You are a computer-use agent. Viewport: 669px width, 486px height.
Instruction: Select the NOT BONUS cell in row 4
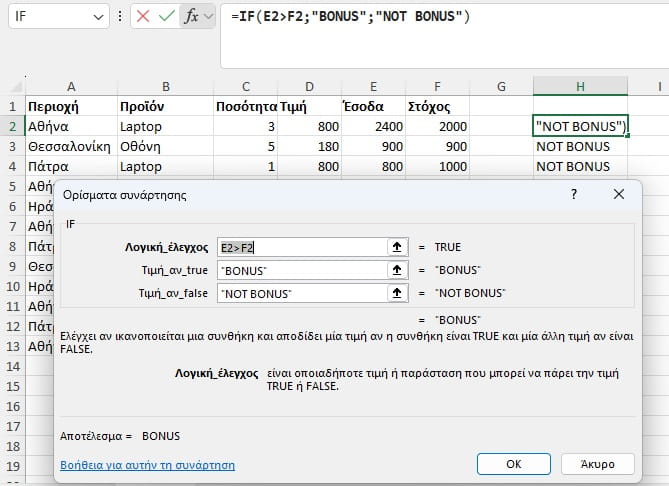tap(580, 166)
